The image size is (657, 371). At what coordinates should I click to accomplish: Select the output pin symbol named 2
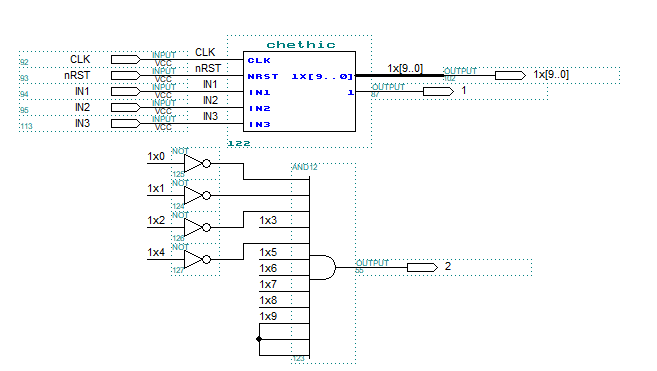coord(422,267)
